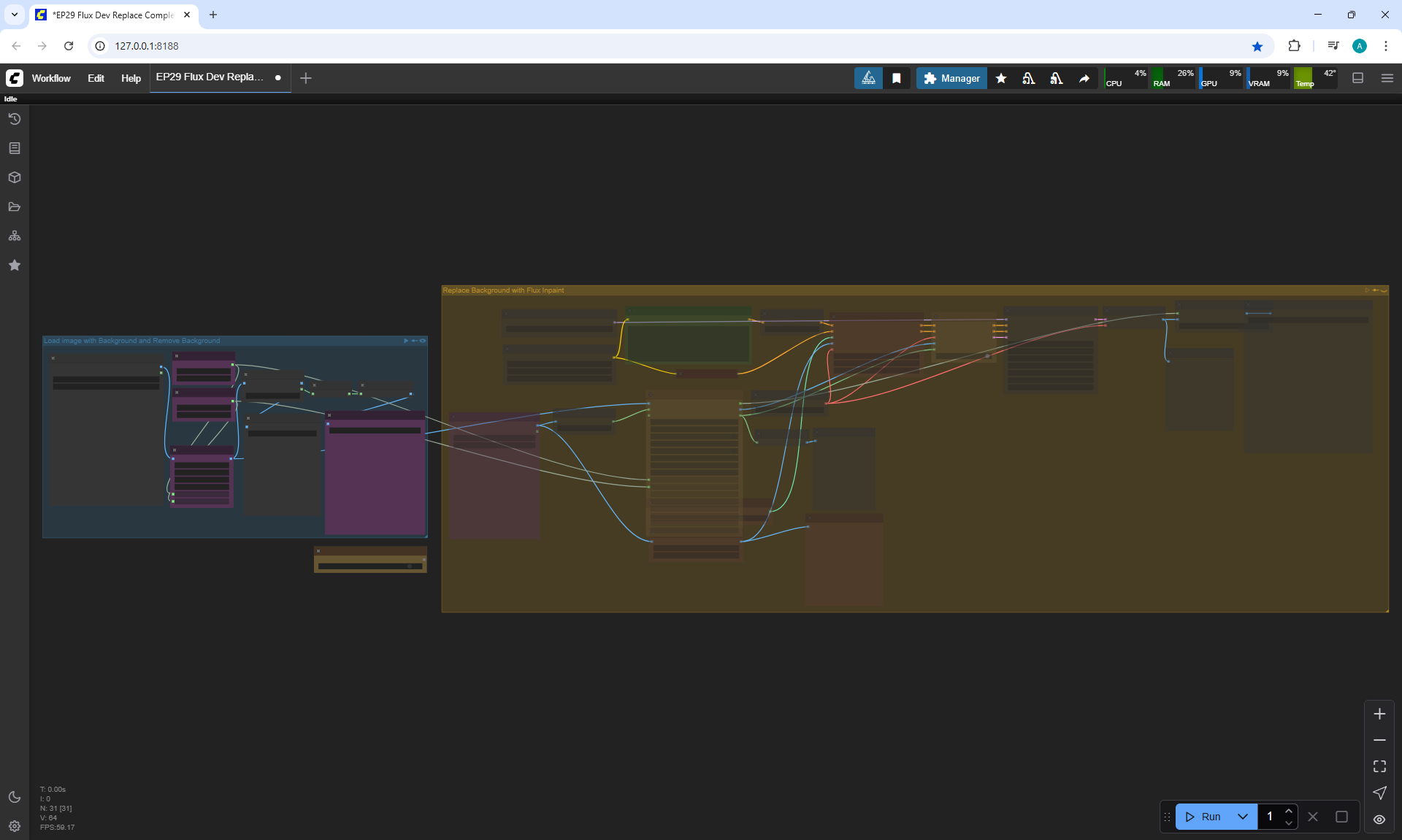This screenshot has height=840, width=1402.
Task: Open the node library sidebar icon
Action: click(x=15, y=148)
